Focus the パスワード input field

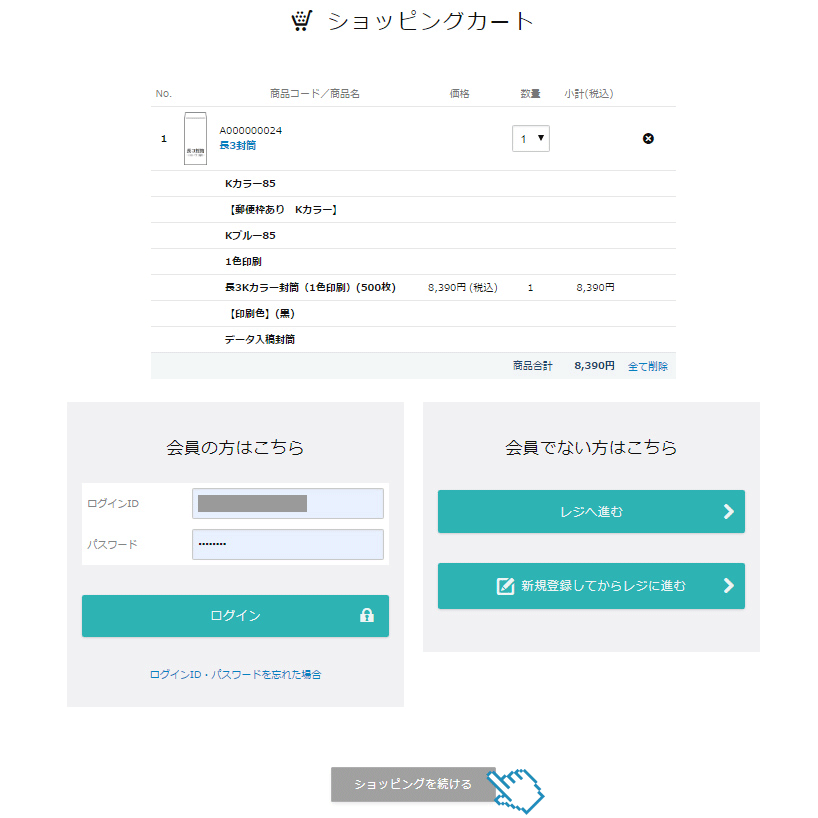(x=287, y=544)
